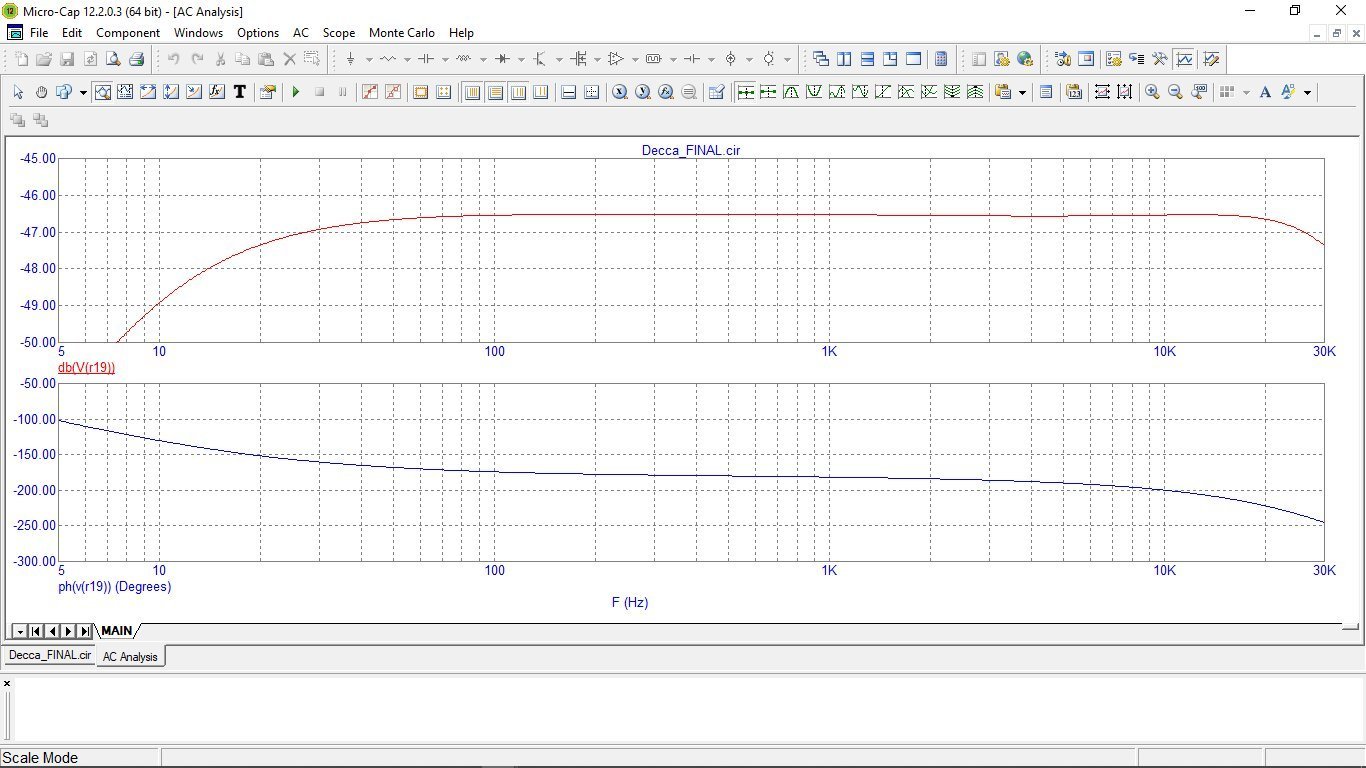Expand the resistor dropdown arrow

pos(407,59)
